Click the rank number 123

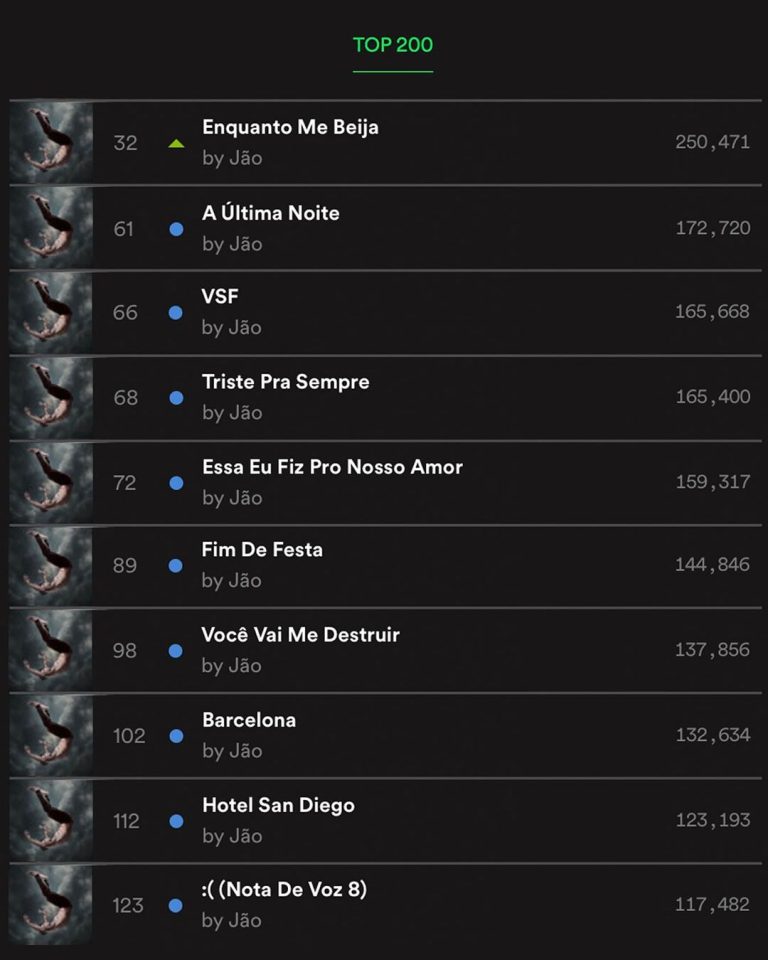[128, 906]
